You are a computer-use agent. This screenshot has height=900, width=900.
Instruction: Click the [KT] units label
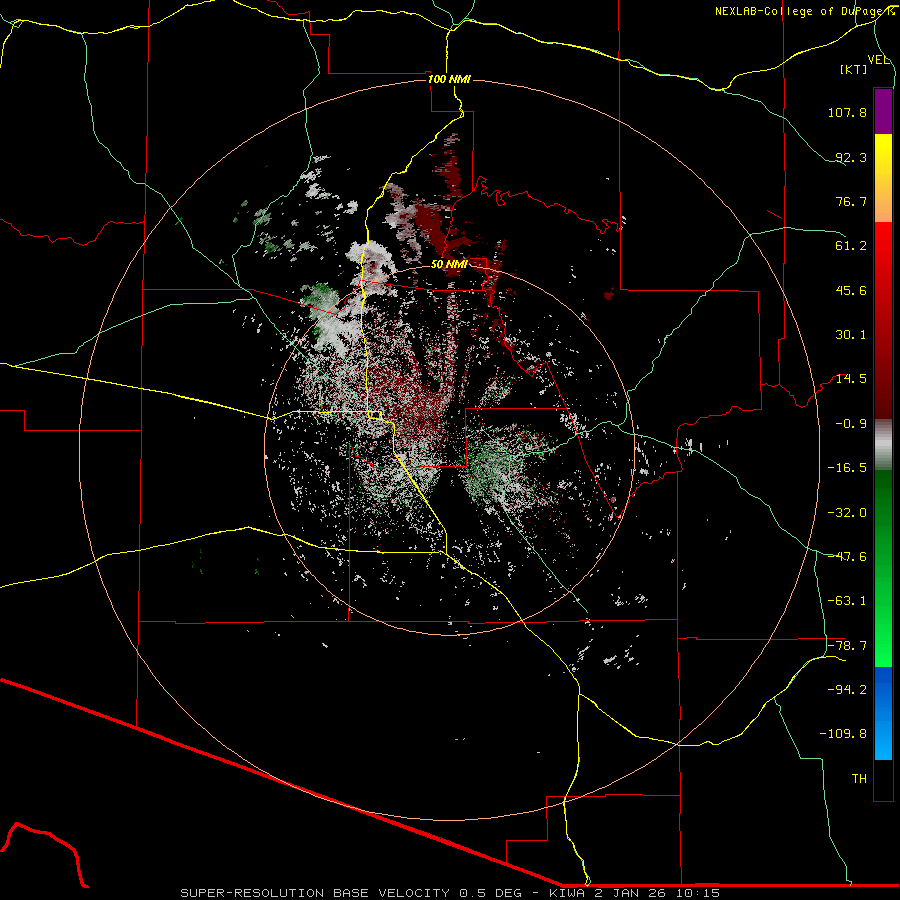[x=854, y=69]
